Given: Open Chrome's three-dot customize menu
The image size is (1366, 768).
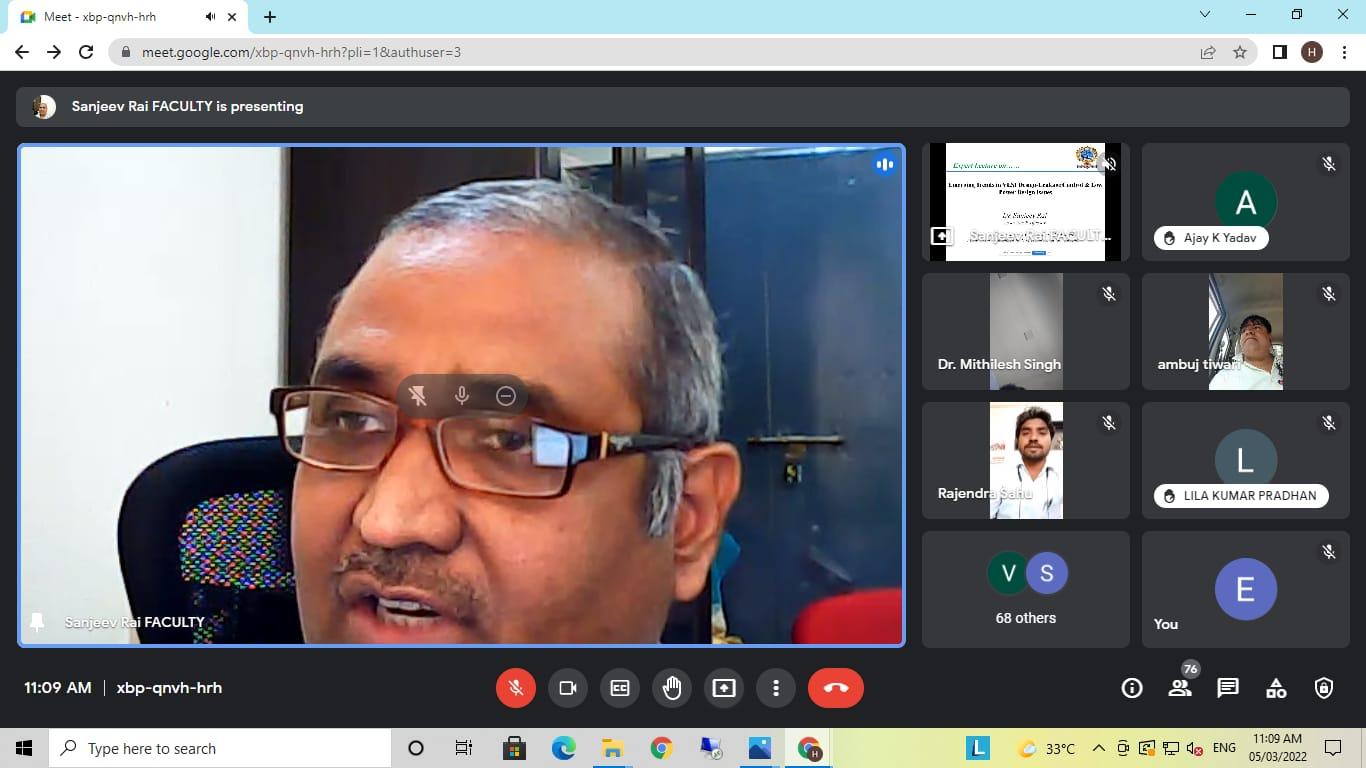Looking at the screenshot, I should [1344, 52].
